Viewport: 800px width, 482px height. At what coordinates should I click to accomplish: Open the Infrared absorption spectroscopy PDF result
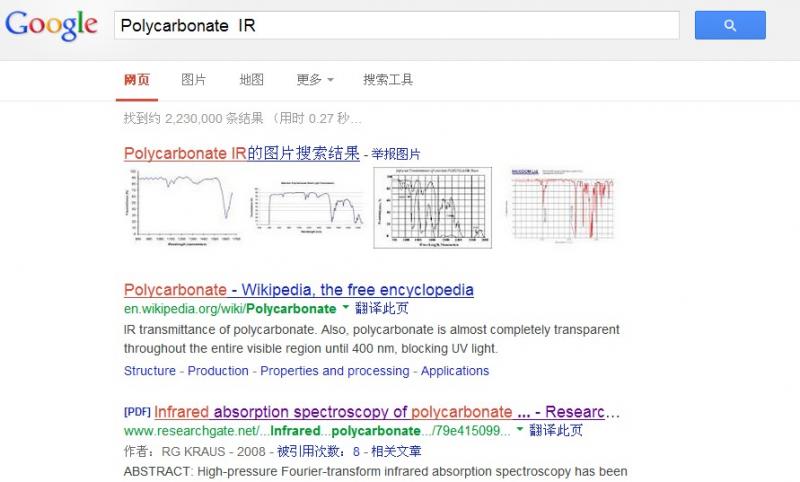coord(387,412)
